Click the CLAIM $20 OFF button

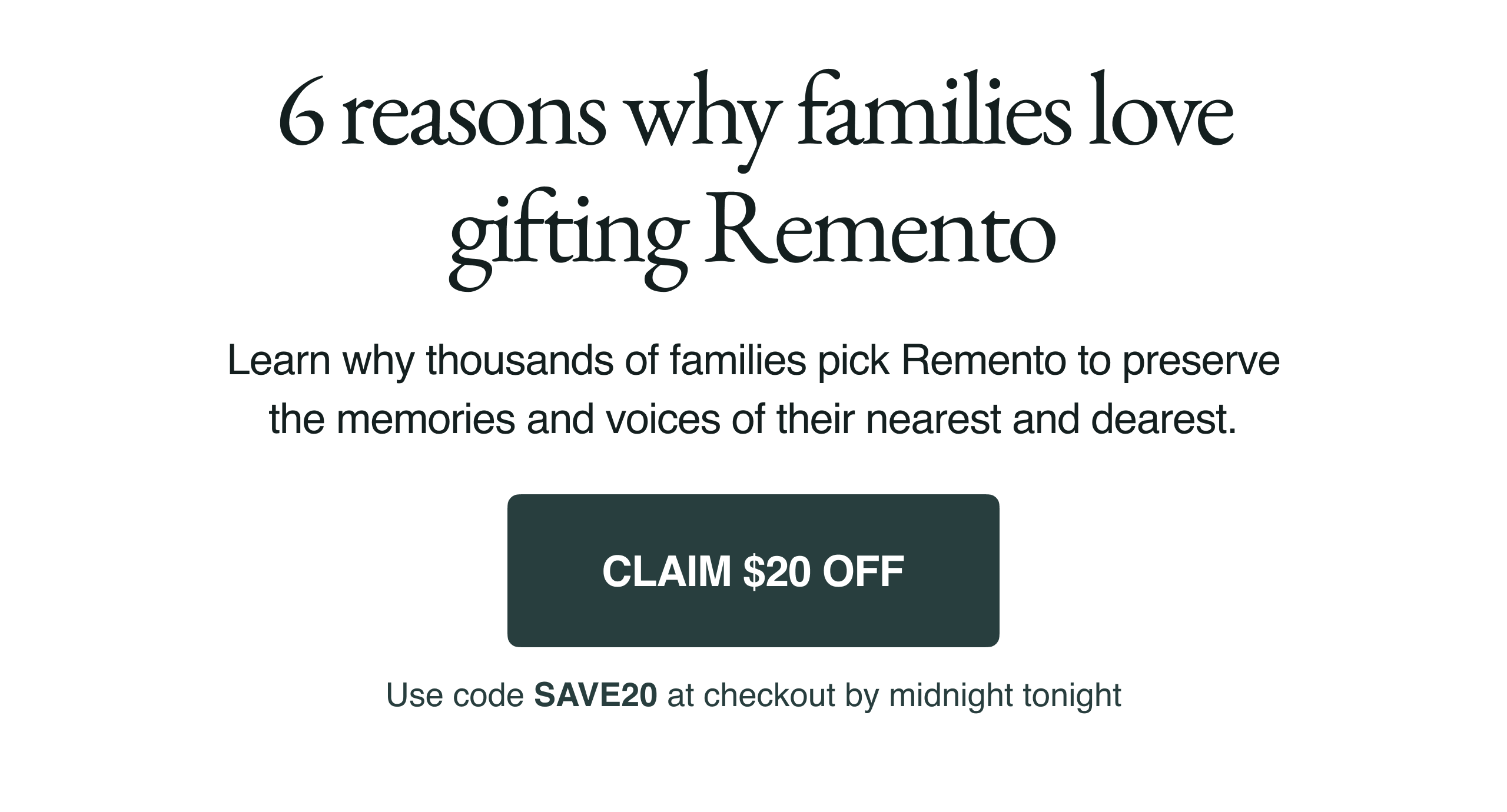tap(753, 571)
